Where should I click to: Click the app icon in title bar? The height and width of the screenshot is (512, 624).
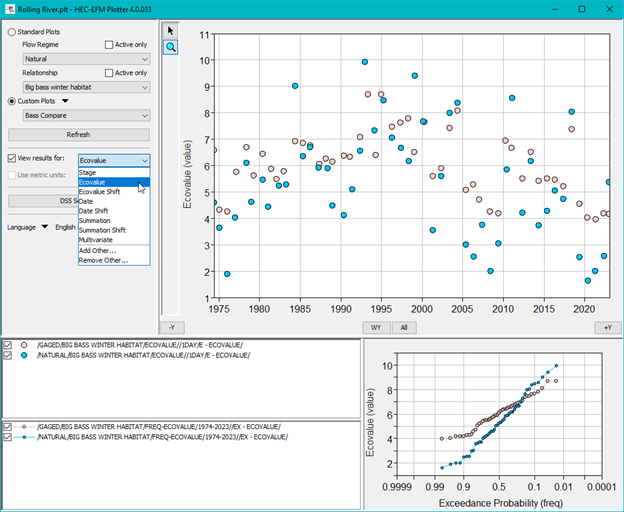pos(9,8)
